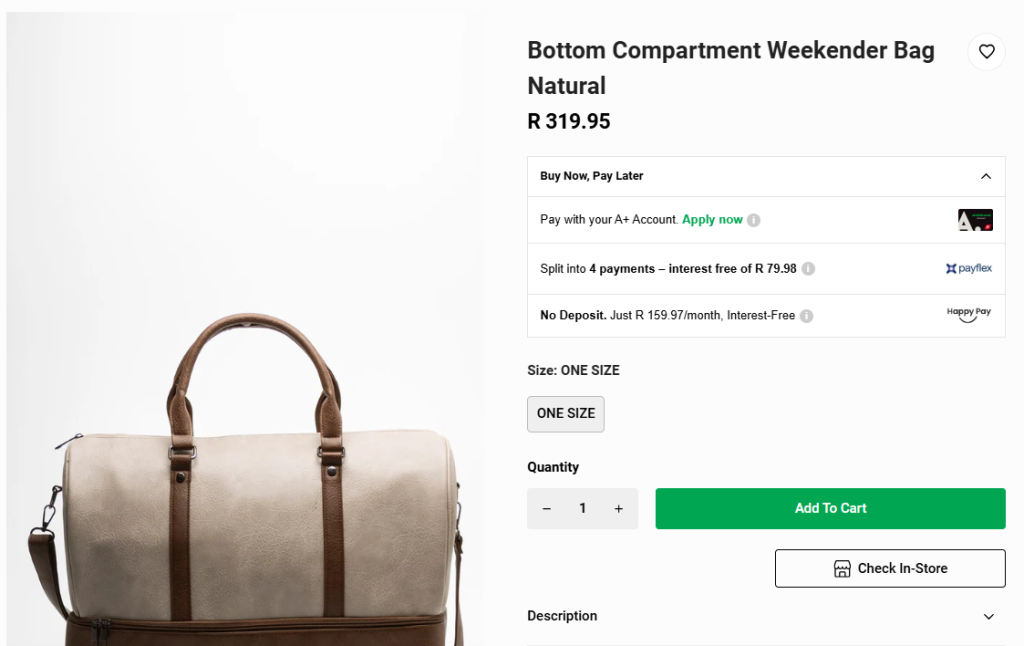Image resolution: width=1024 pixels, height=646 pixels.
Task: Click the A+ Account logo
Action: point(974,219)
